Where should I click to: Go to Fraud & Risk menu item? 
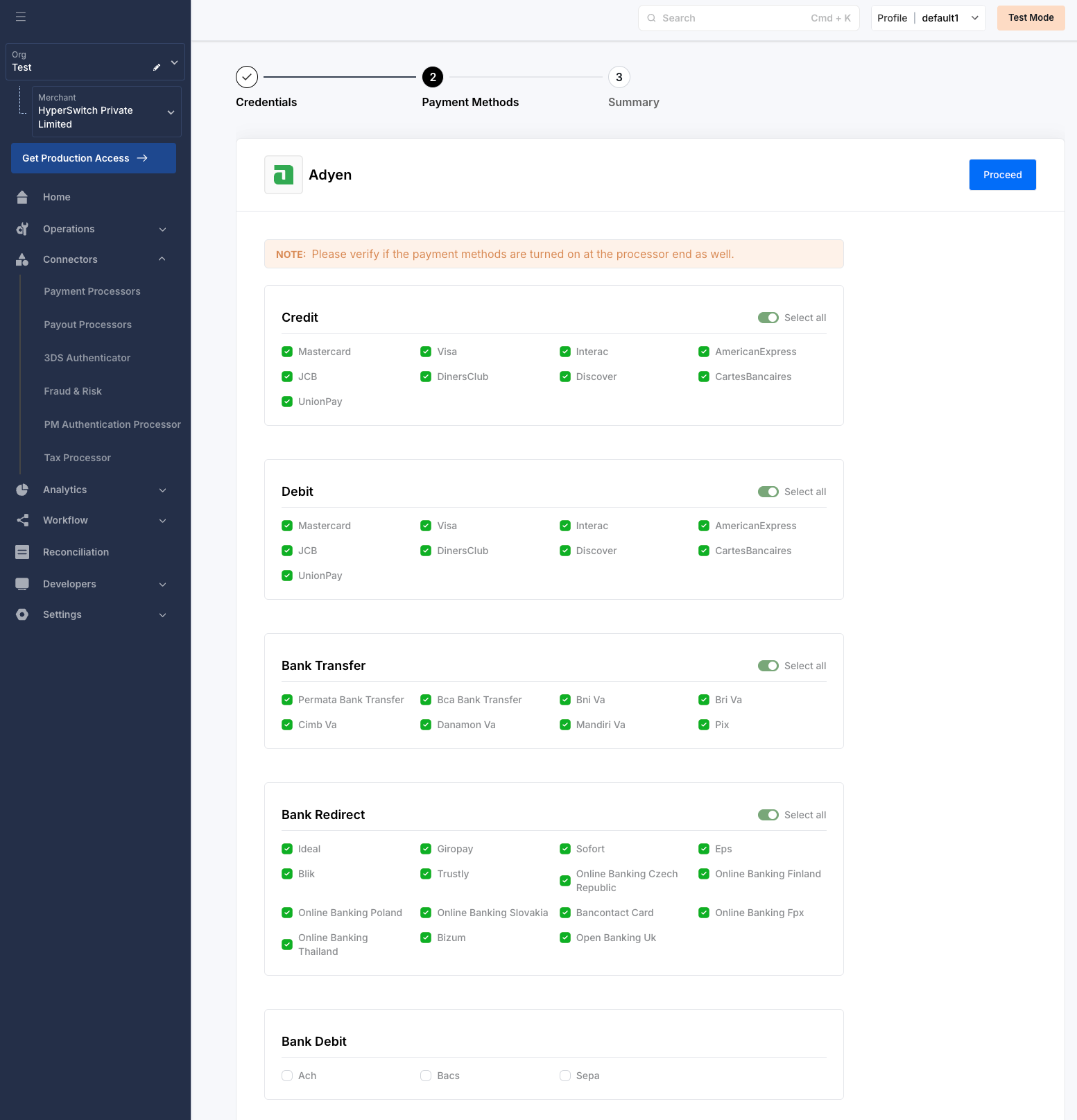click(73, 391)
